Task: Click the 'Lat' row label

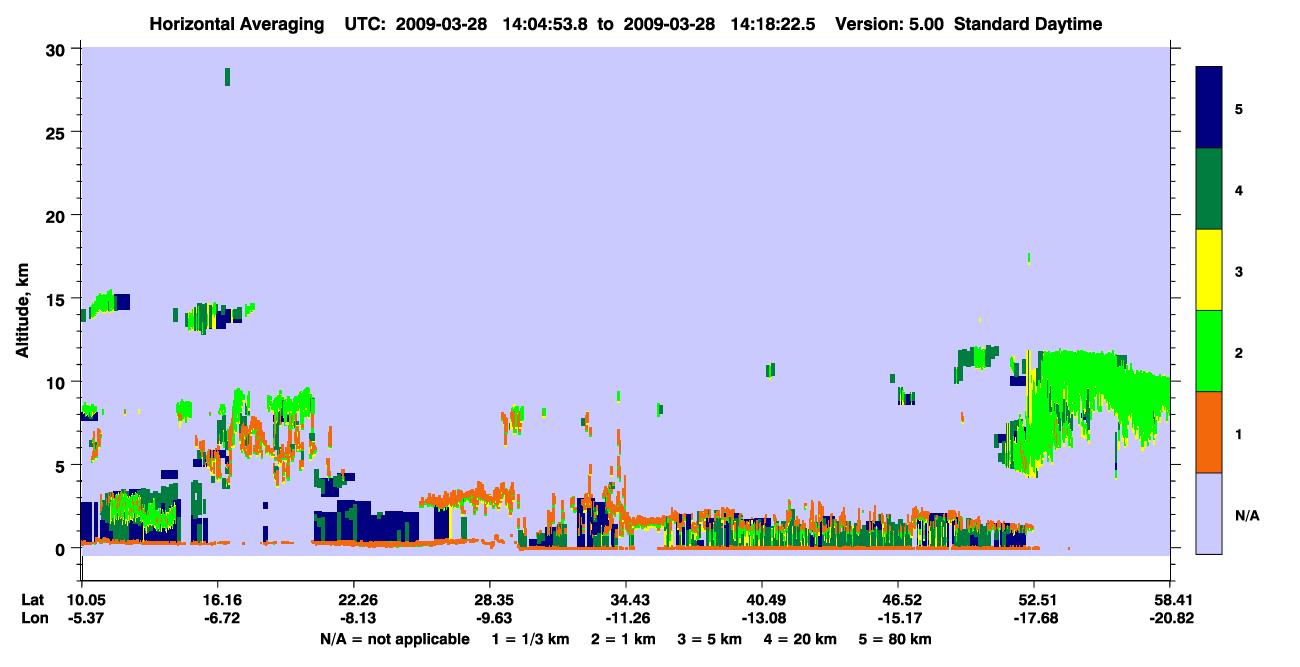Action: 33,600
